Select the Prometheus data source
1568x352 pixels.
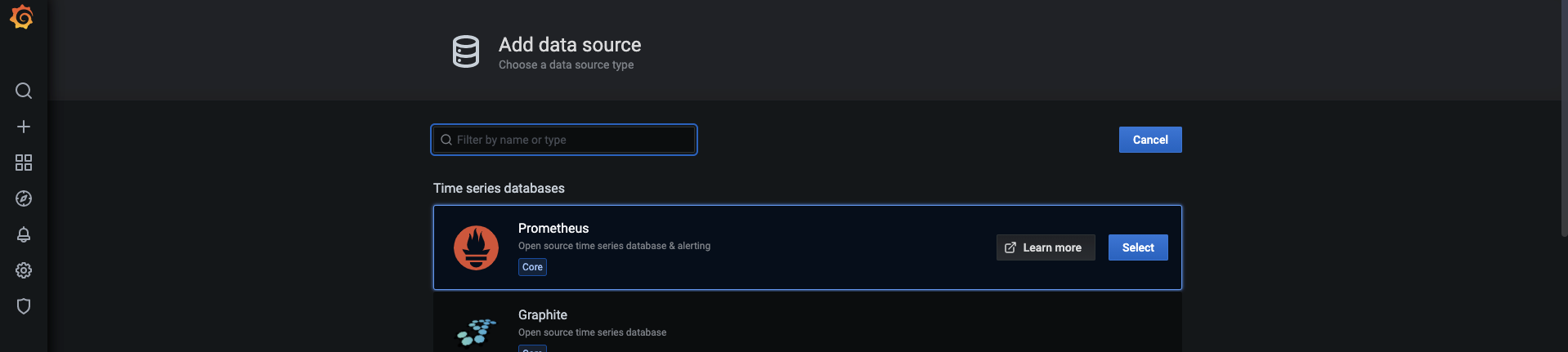pos(1138,247)
